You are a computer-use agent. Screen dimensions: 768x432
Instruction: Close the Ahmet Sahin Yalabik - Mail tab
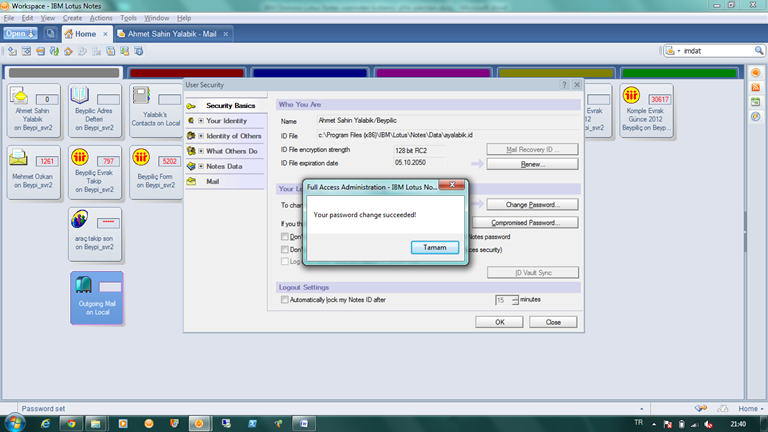pyautogui.click(x=225, y=34)
